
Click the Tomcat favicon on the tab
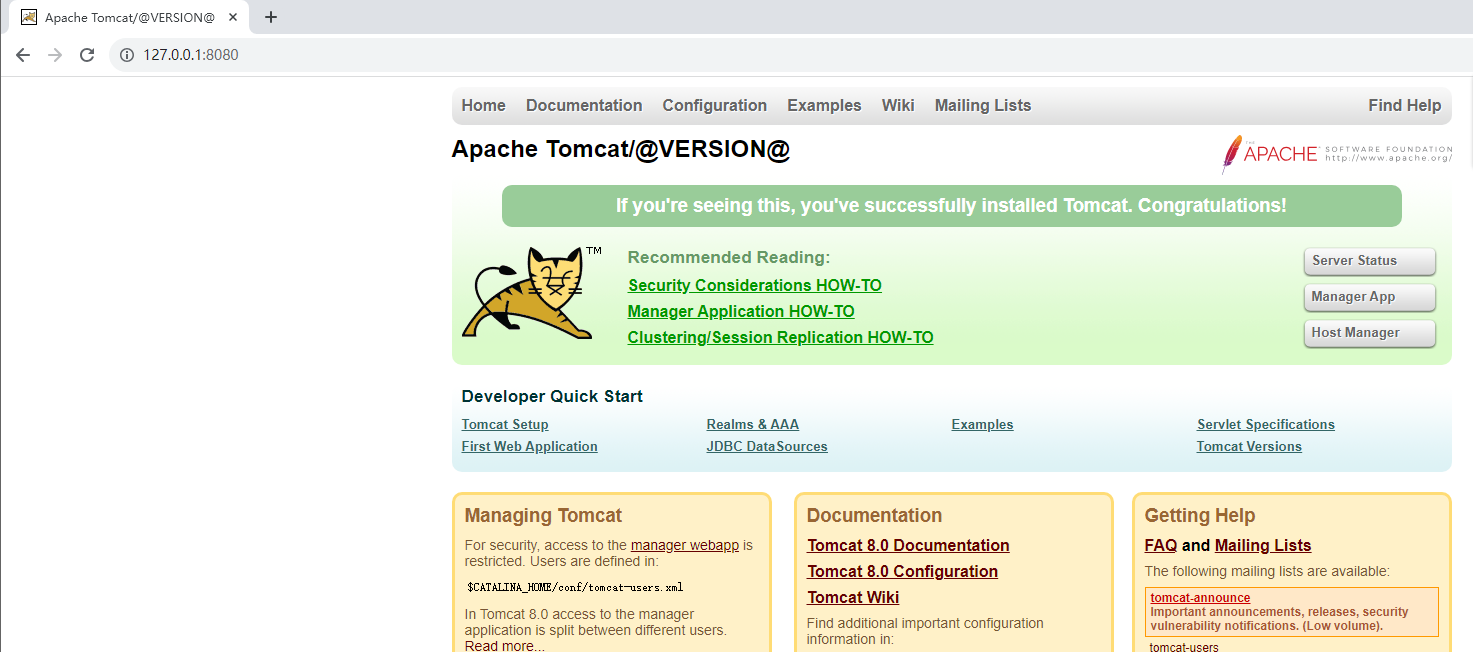tap(29, 17)
